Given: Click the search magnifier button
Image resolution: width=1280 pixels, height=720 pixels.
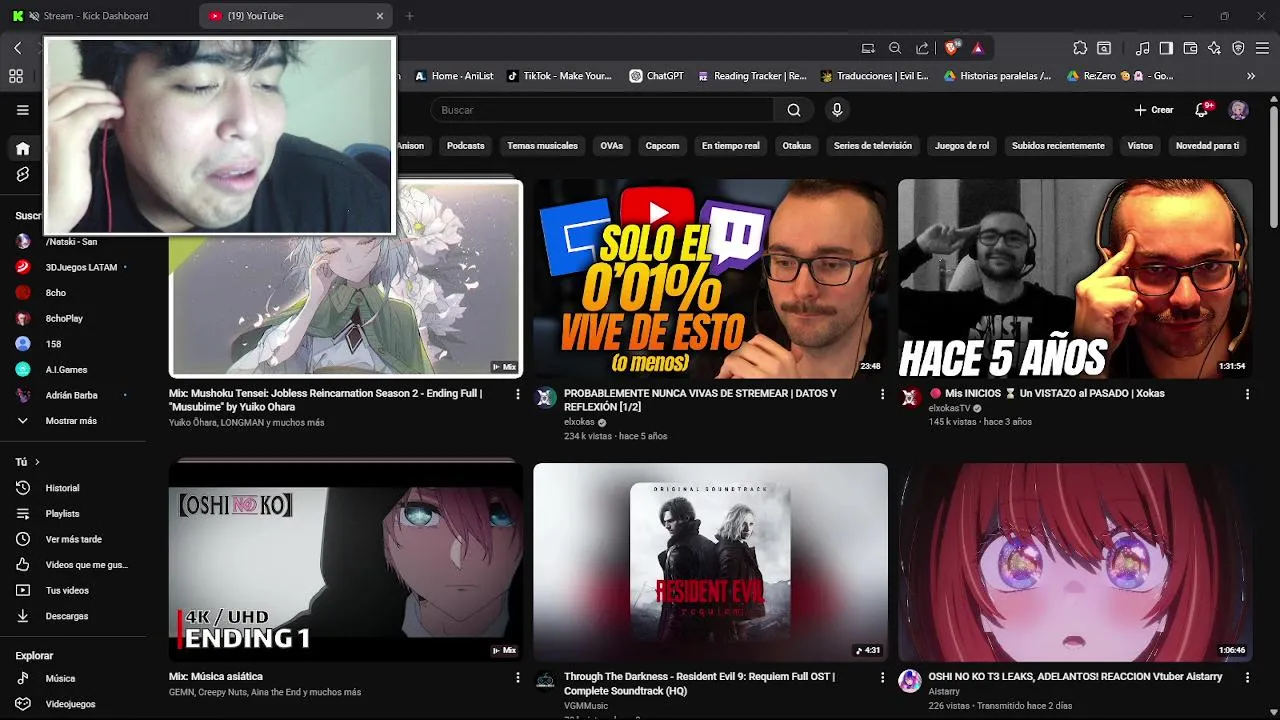Looking at the screenshot, I should 794,110.
